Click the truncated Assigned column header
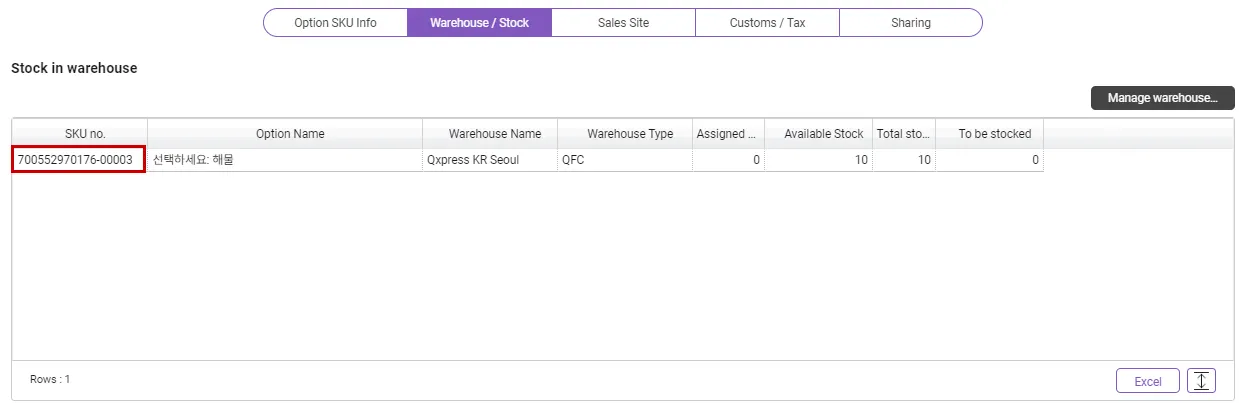The width and height of the screenshot is (1239, 403). [728, 134]
